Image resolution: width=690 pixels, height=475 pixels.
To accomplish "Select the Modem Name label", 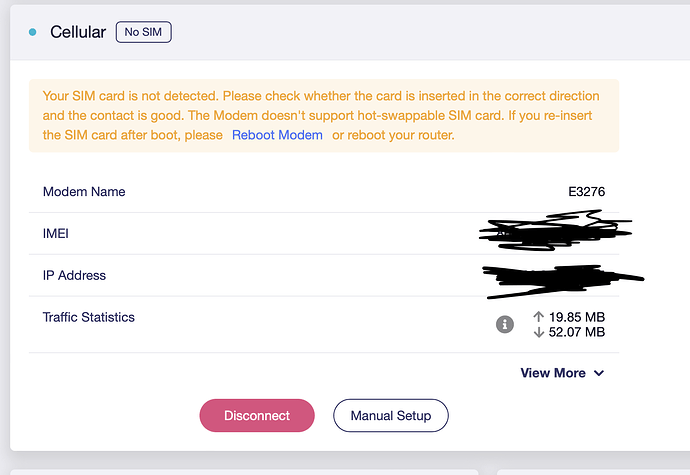I will (84, 191).
